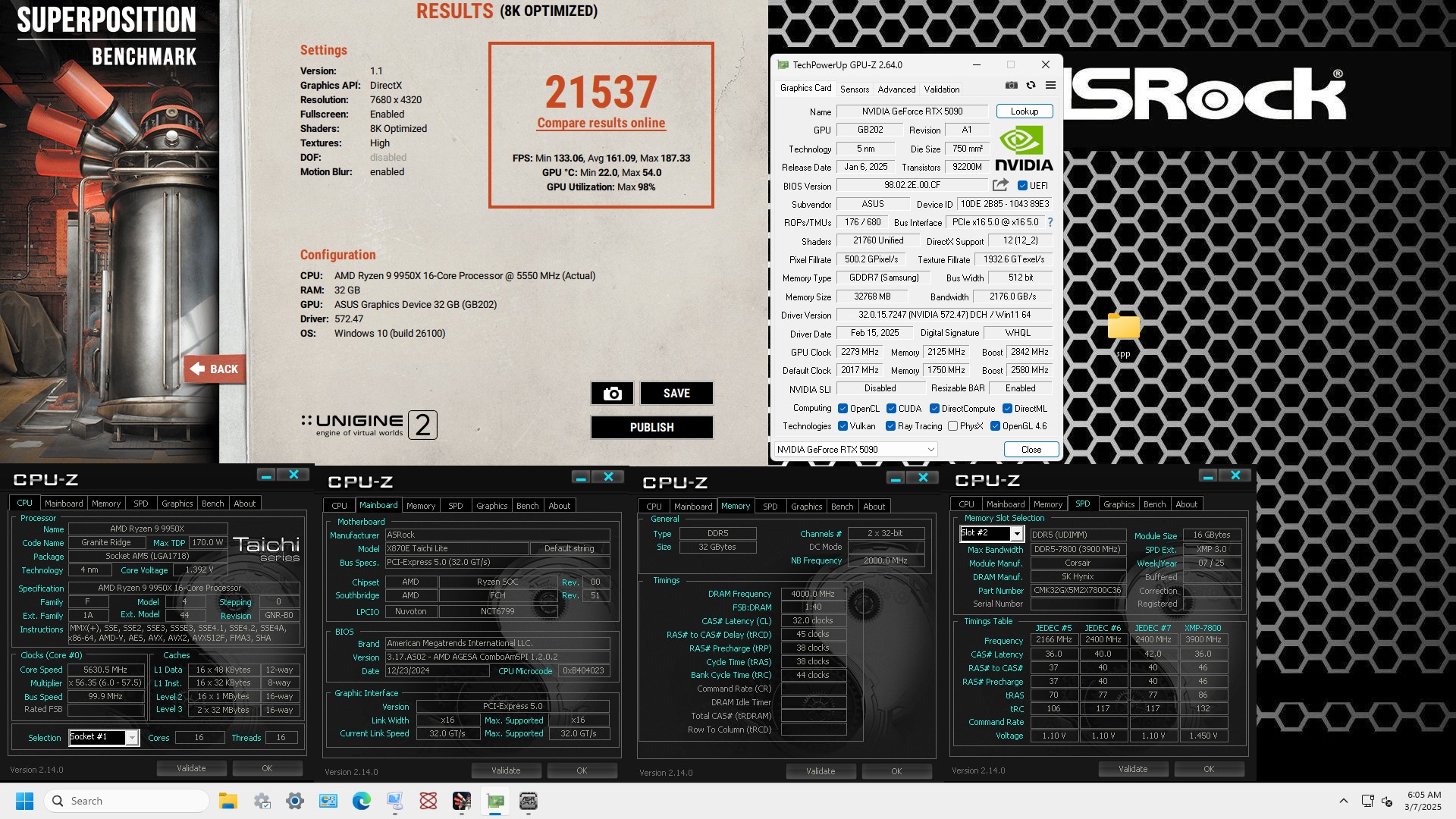
Task: Open the network tray icon
Action: click(x=1367, y=801)
